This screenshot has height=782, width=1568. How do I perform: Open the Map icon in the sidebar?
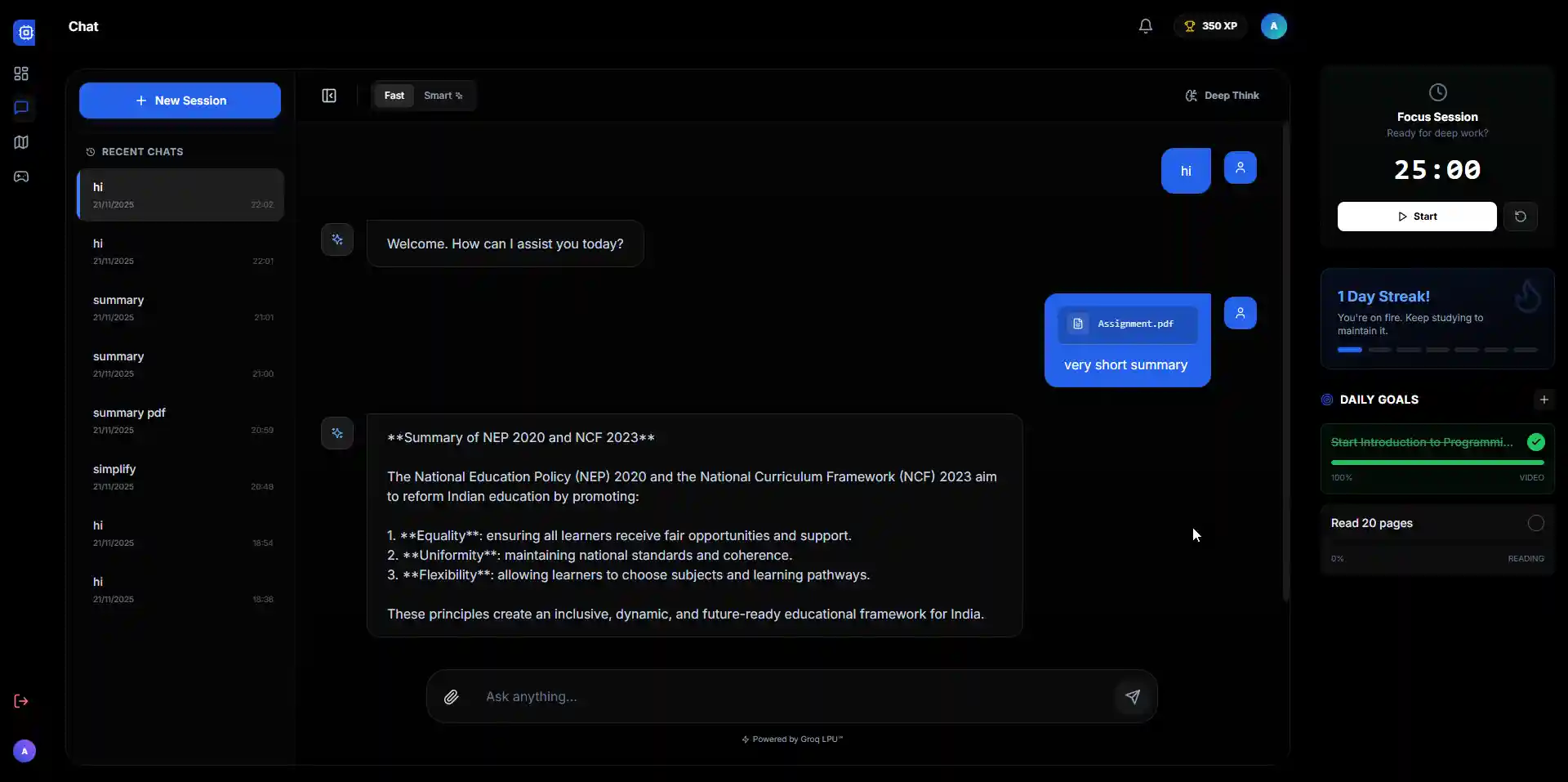20,142
